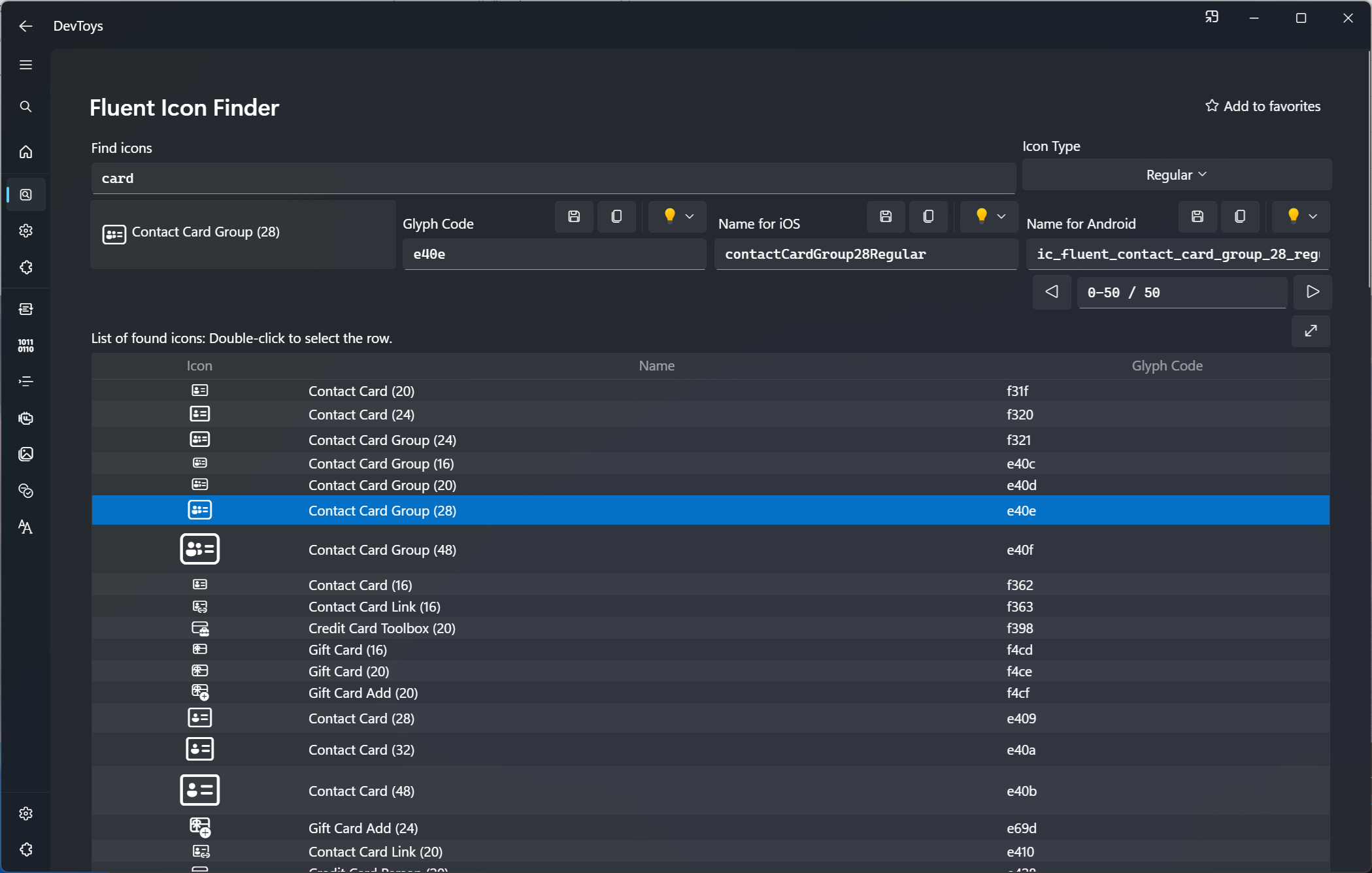Toggle the hamburger navigation menu
Image resolution: width=1372 pixels, height=873 pixels.
pyautogui.click(x=26, y=65)
